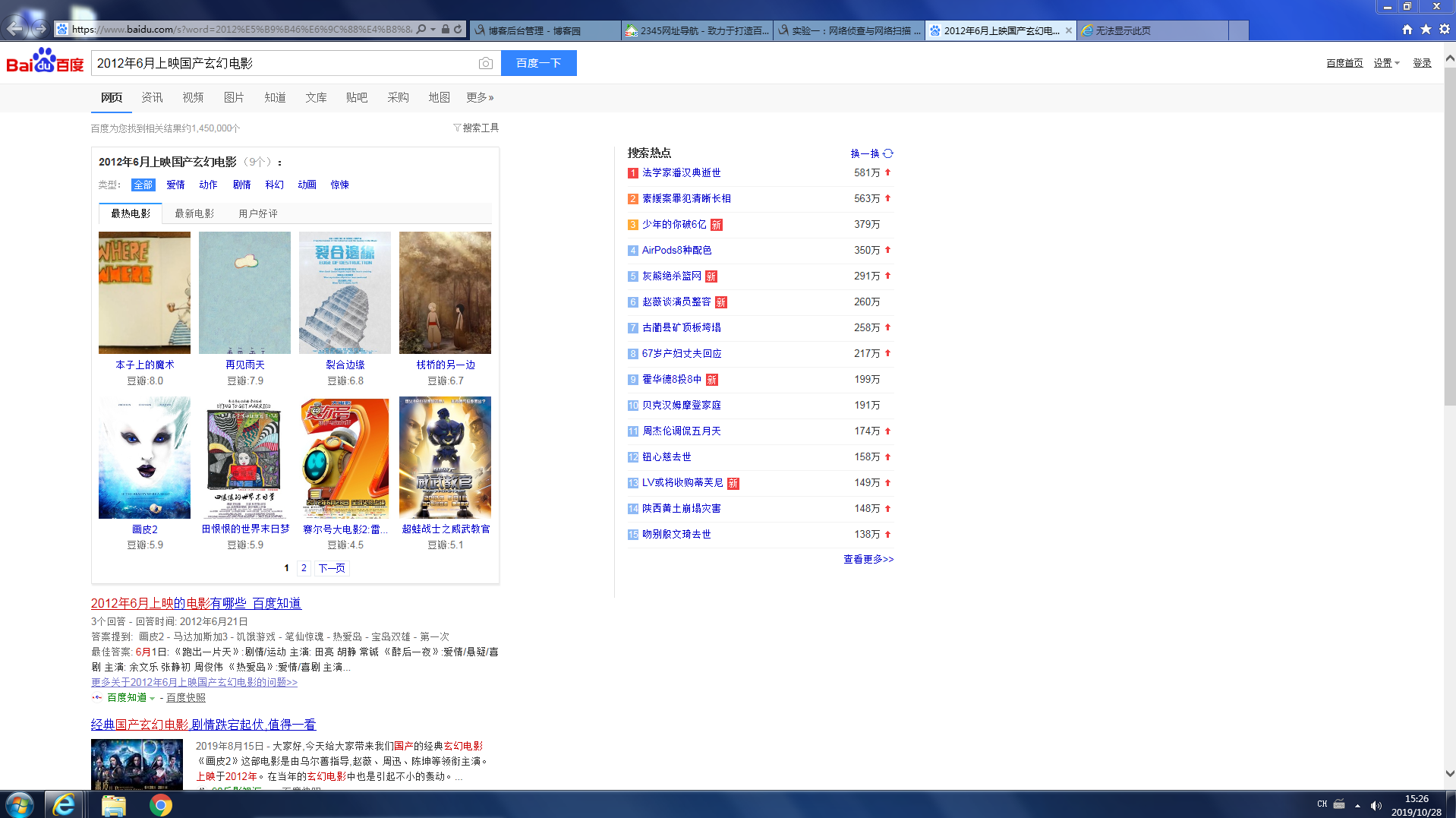The image size is (1456, 818).
Task: Filter movies by 惊悚 genre
Action: click(339, 185)
